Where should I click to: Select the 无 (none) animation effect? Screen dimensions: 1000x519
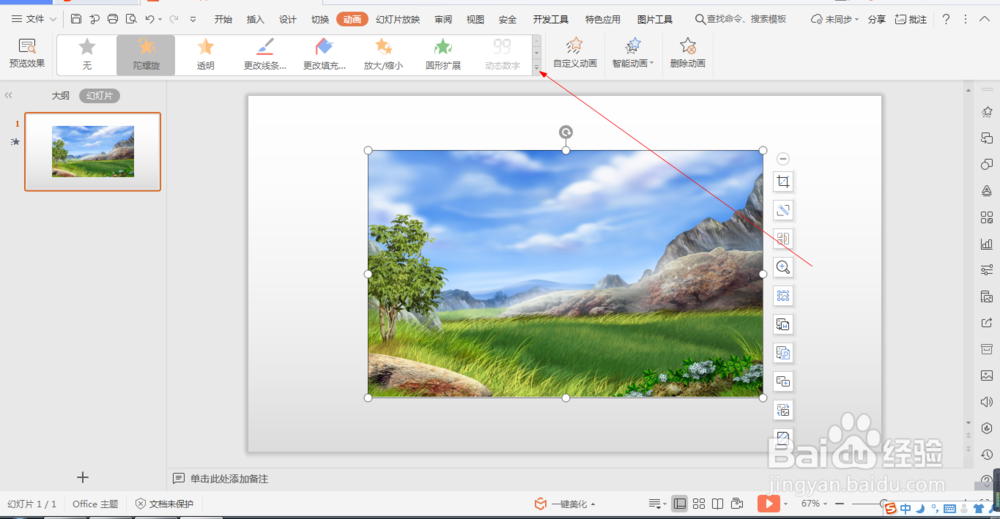pos(87,55)
